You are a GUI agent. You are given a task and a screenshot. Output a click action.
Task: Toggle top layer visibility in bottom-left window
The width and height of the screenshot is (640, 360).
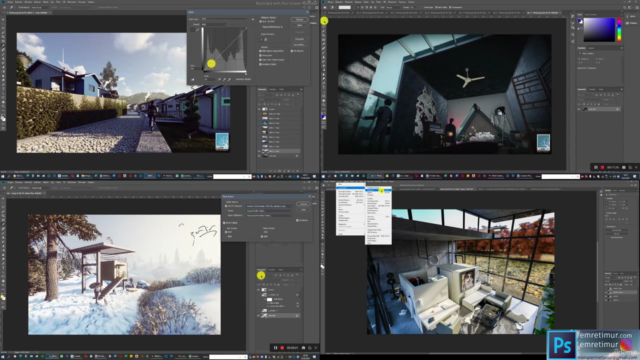pos(258,289)
